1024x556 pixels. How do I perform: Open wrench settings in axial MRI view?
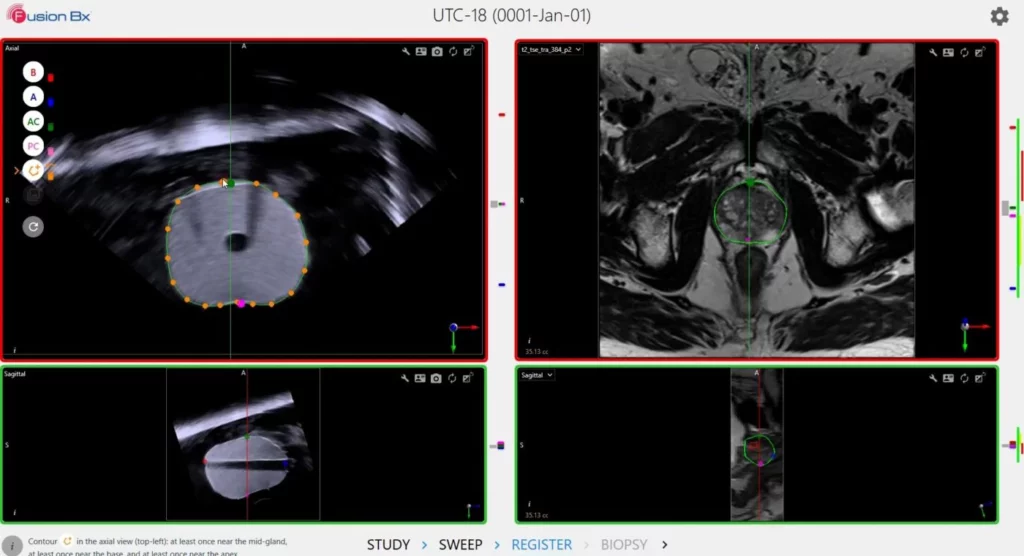coord(933,52)
